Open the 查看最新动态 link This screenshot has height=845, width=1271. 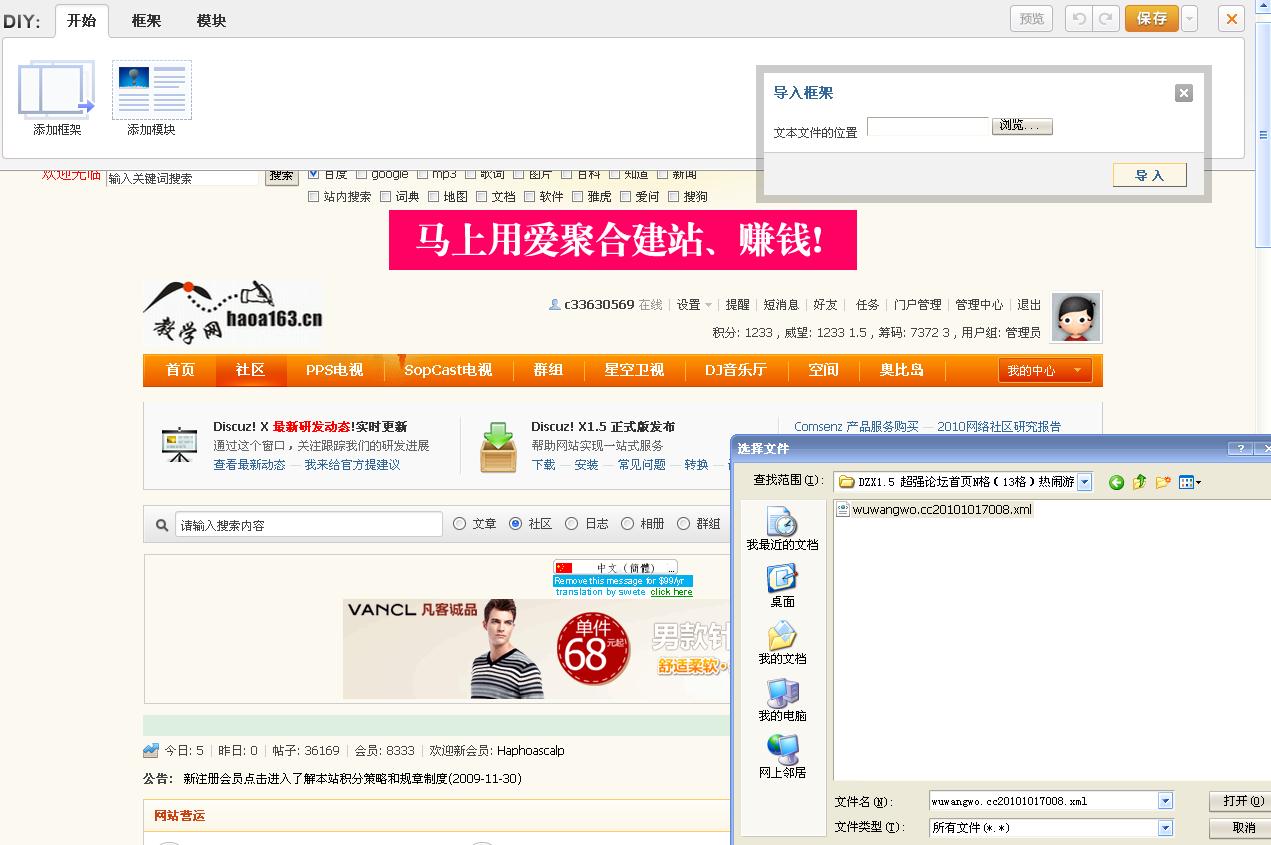[x=249, y=465]
